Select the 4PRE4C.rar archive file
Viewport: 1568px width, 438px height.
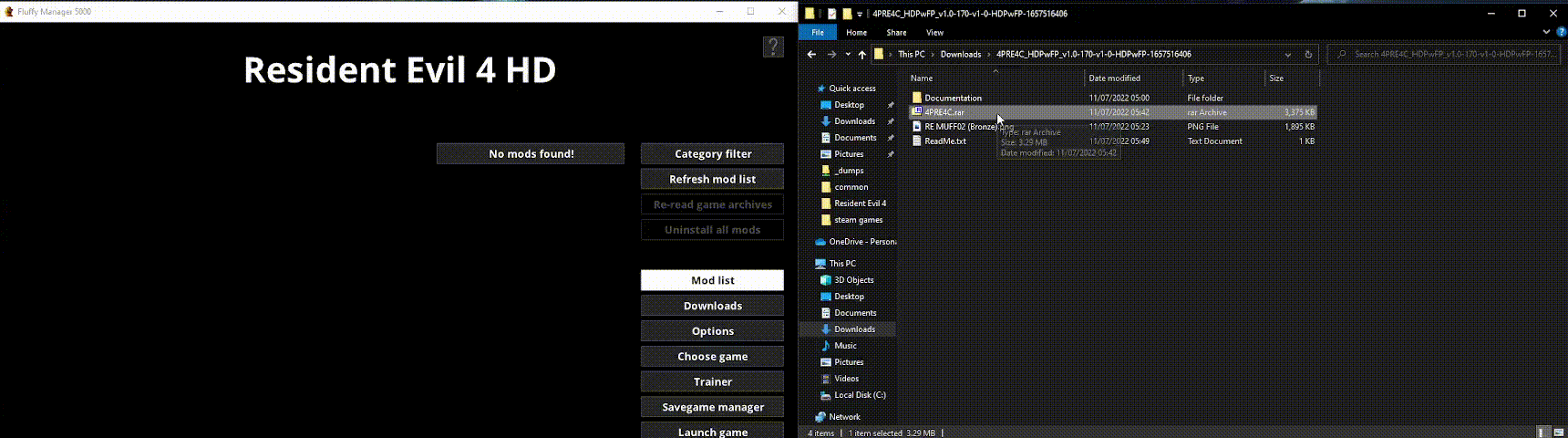[x=1112, y=112]
